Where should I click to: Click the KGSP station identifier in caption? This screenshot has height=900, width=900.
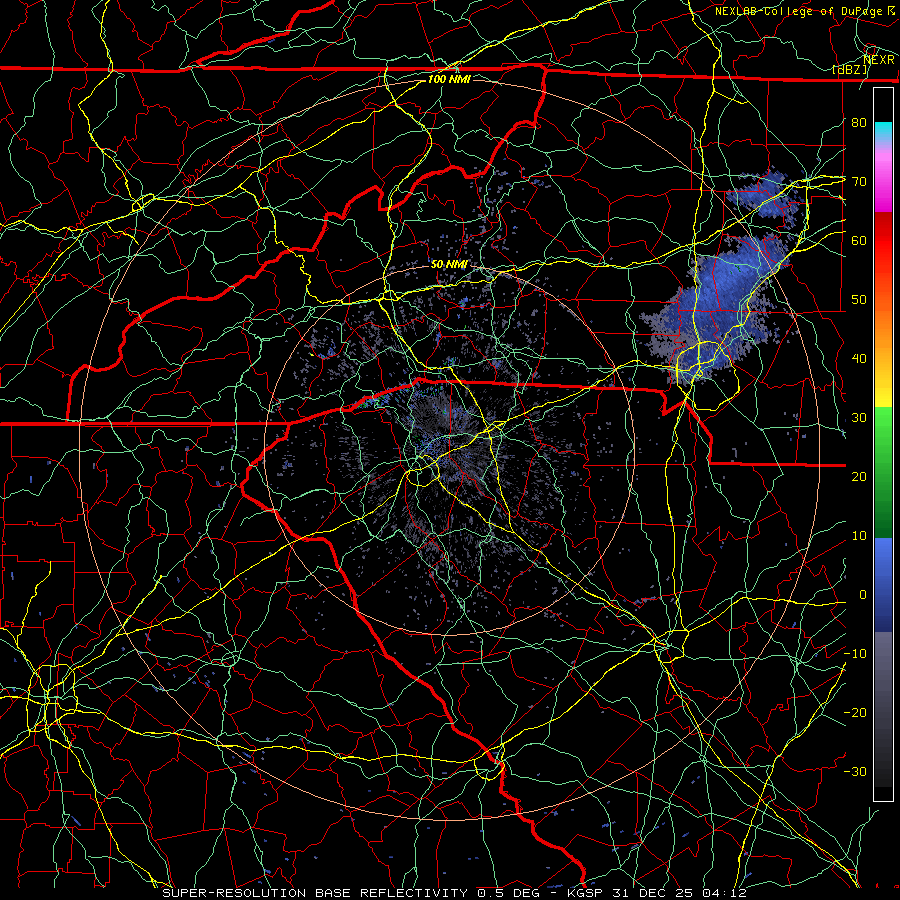tap(586, 893)
